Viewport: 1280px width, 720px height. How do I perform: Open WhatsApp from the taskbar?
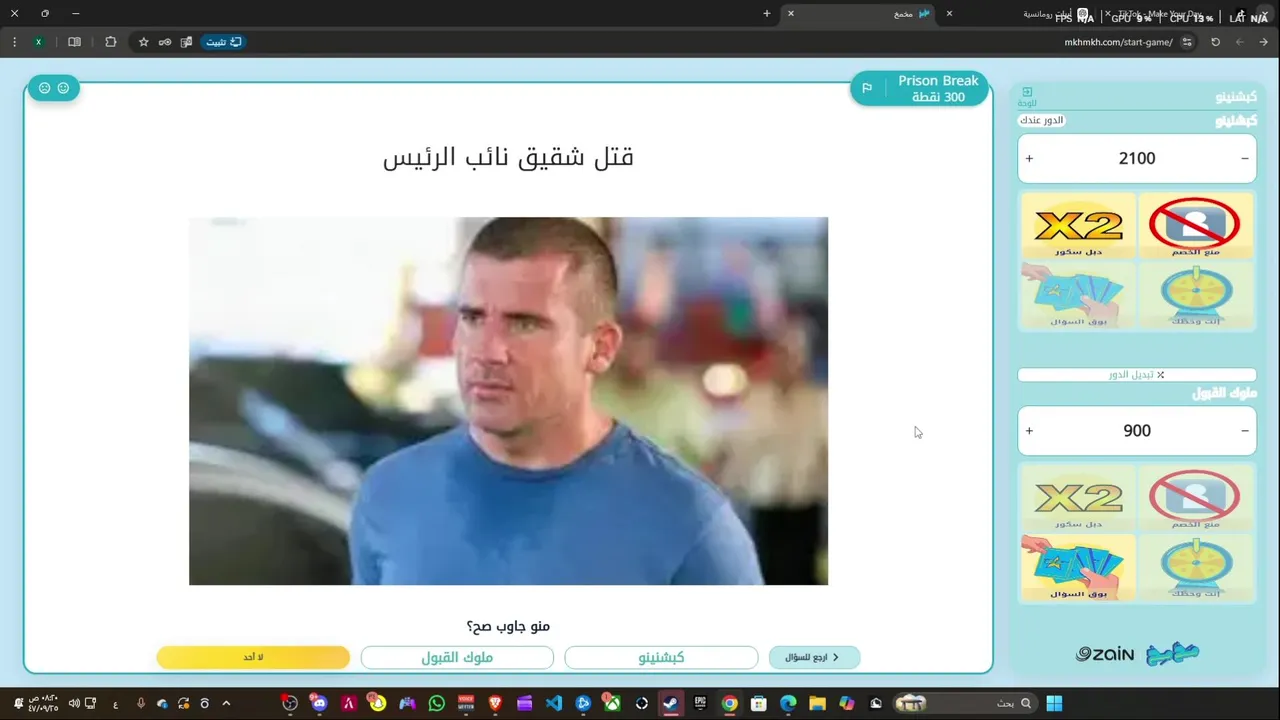[x=436, y=704]
